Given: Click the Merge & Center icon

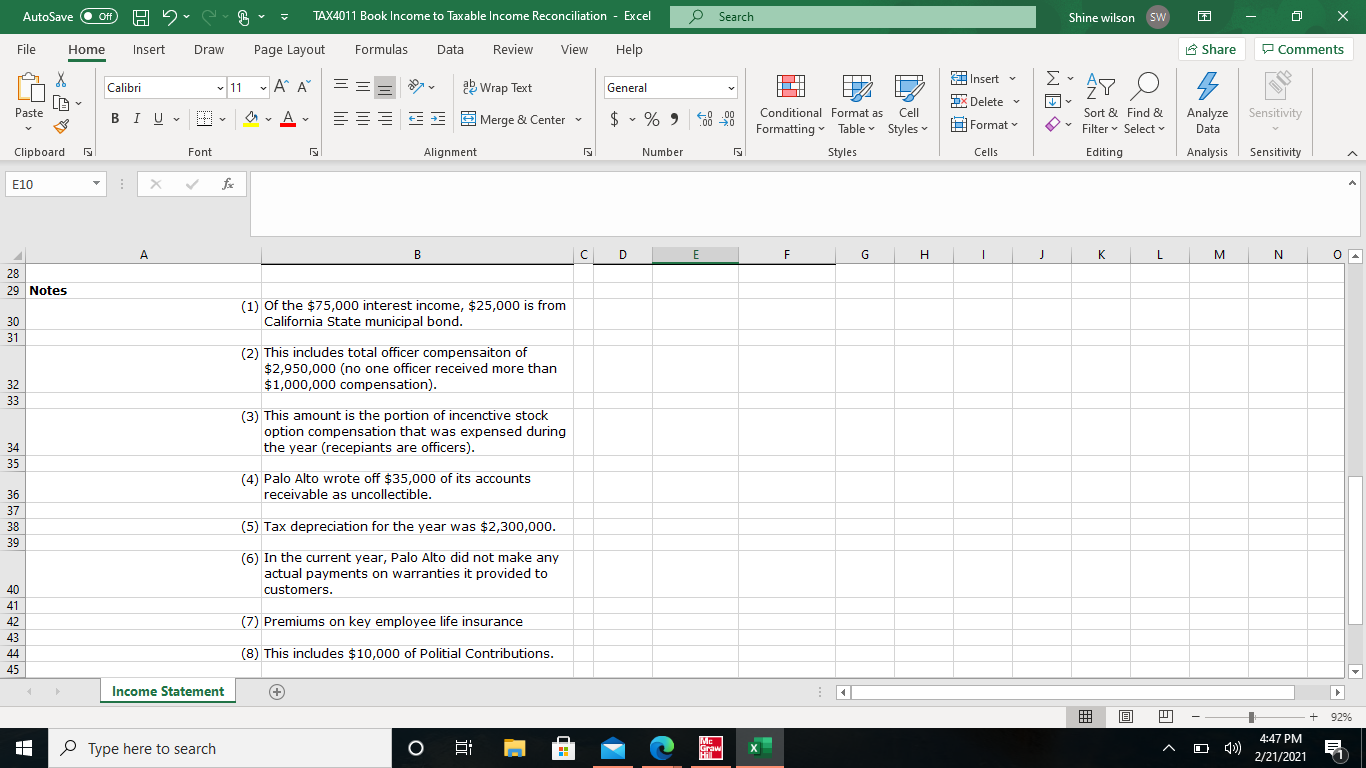Looking at the screenshot, I should [x=469, y=120].
